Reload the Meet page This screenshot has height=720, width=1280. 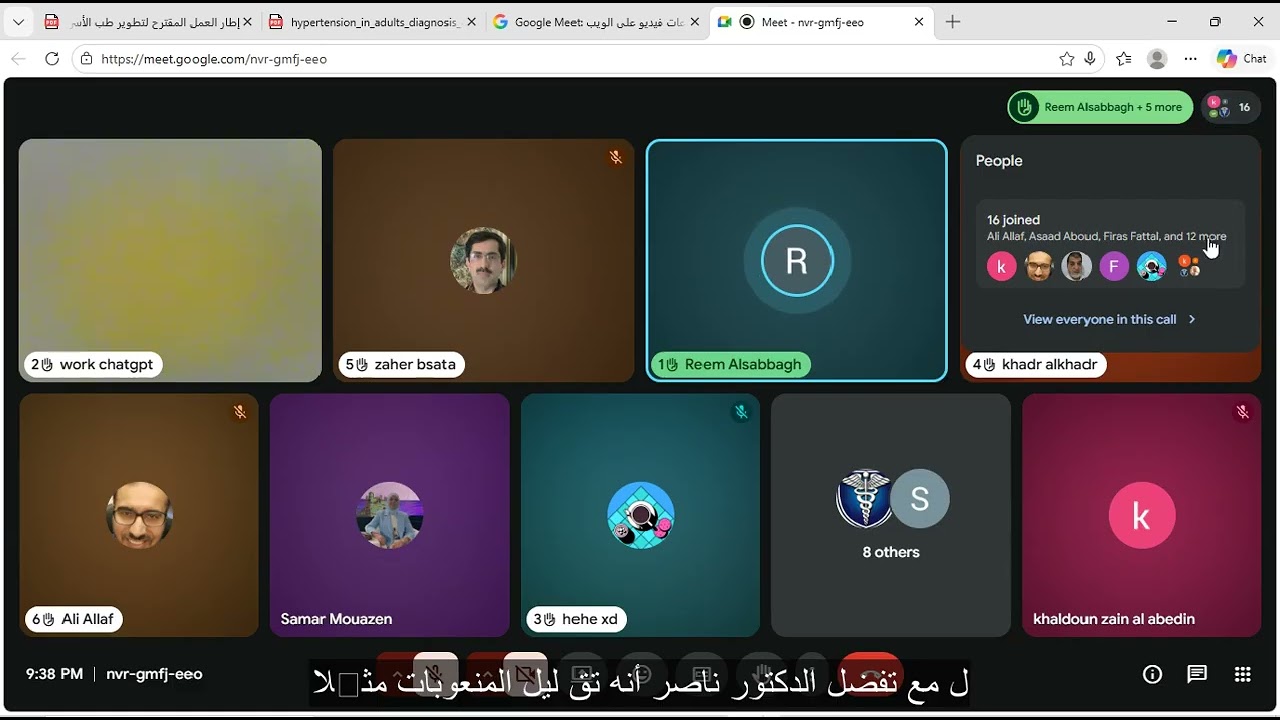click(52, 59)
